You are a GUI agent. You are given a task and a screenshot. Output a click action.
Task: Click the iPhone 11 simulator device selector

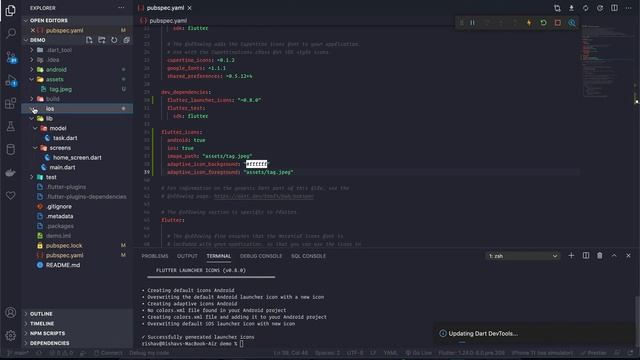point(542,353)
